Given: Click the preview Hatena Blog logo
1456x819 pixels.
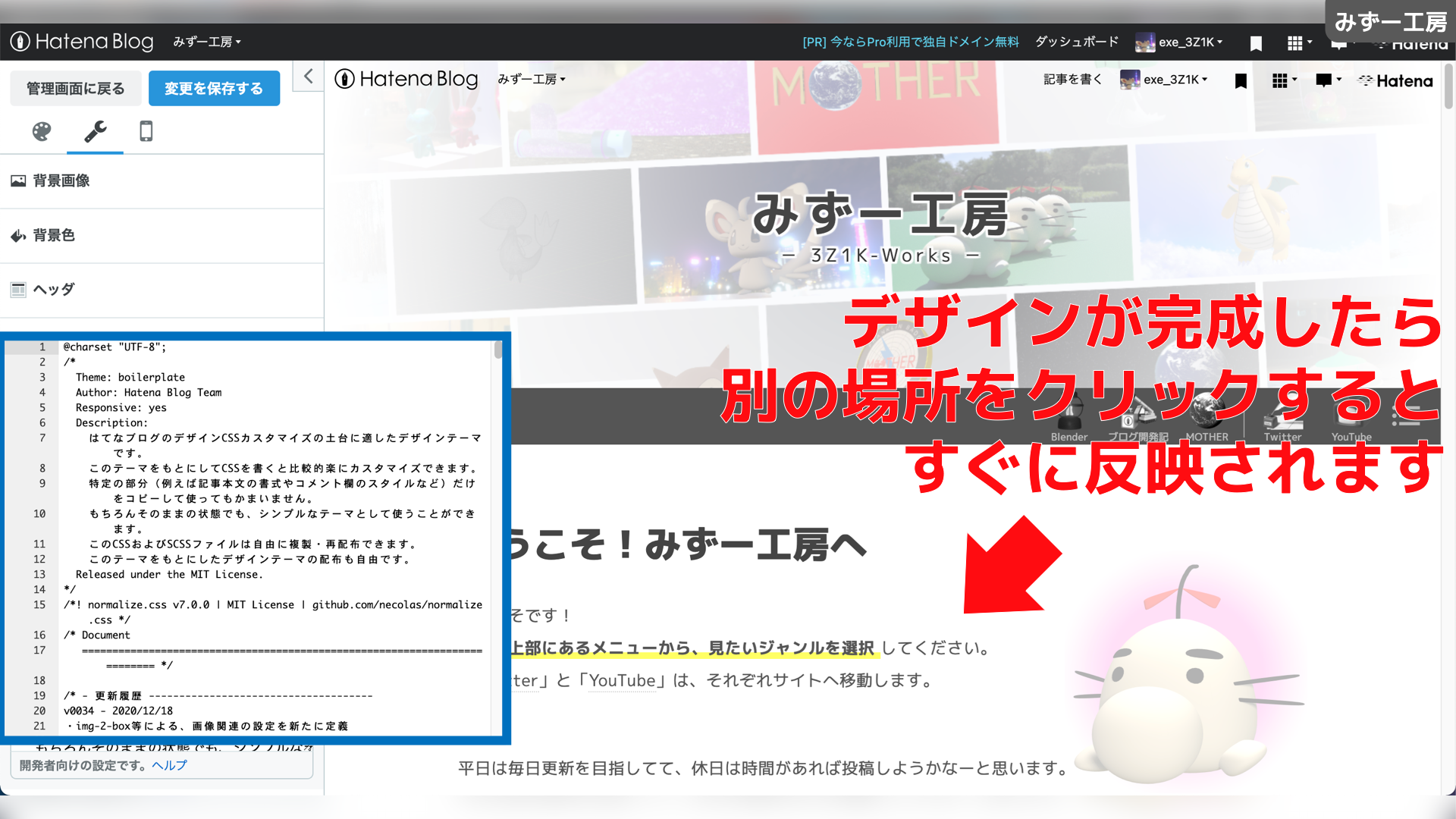Looking at the screenshot, I should pyautogui.click(x=406, y=79).
